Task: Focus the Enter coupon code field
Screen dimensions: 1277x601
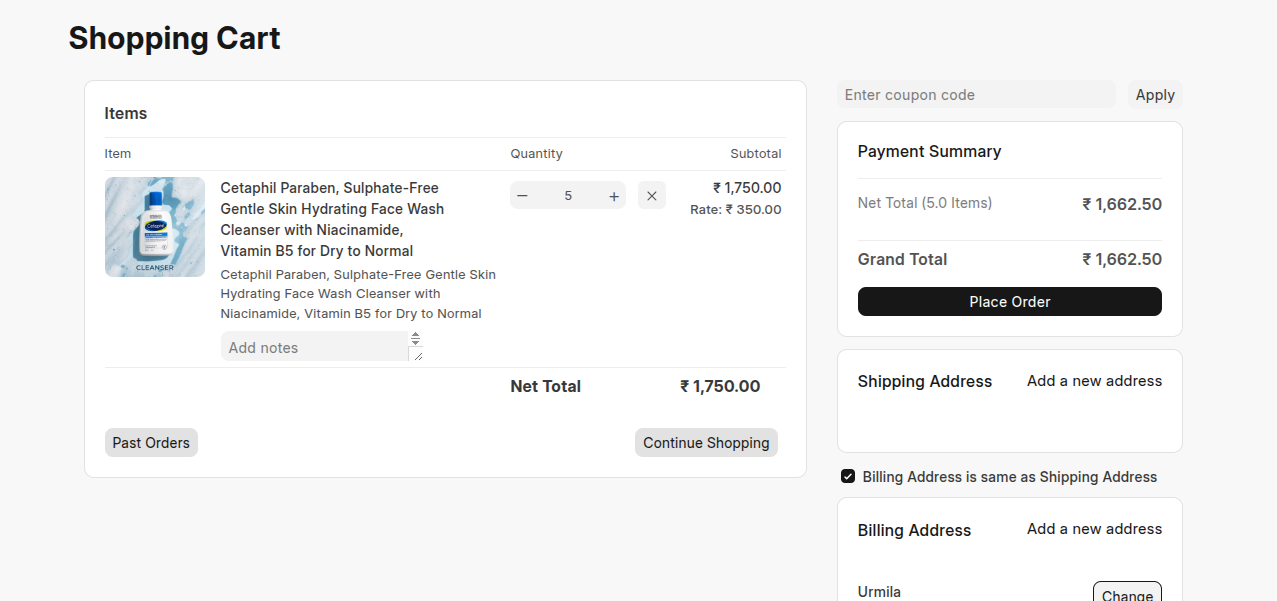Action: (976, 95)
